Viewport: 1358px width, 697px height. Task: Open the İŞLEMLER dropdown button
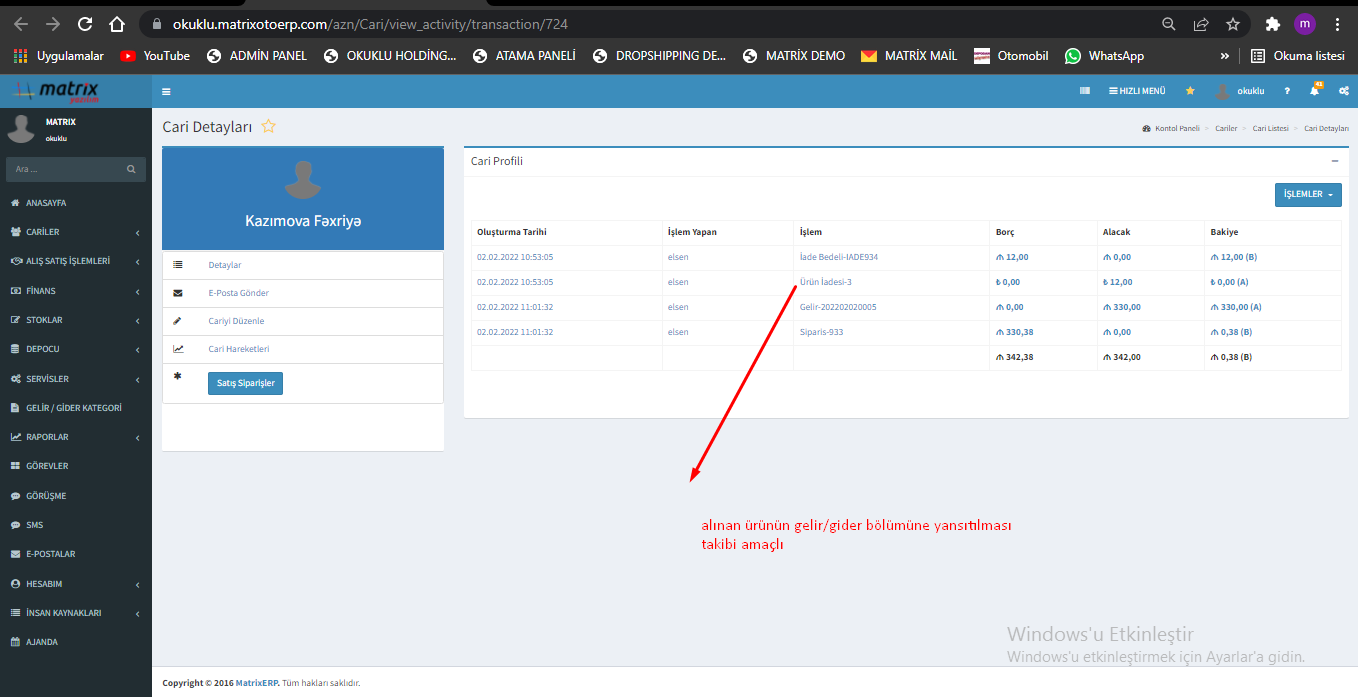pos(1307,195)
